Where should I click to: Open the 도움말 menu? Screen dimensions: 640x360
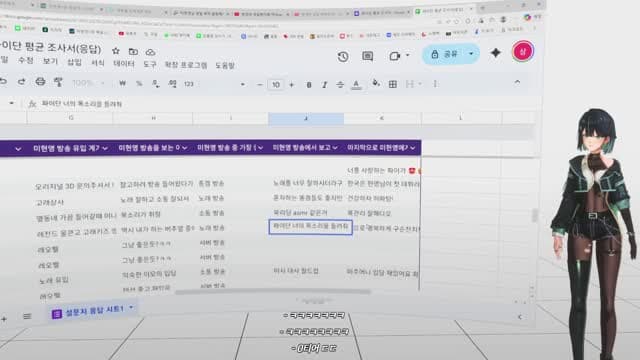224,66
